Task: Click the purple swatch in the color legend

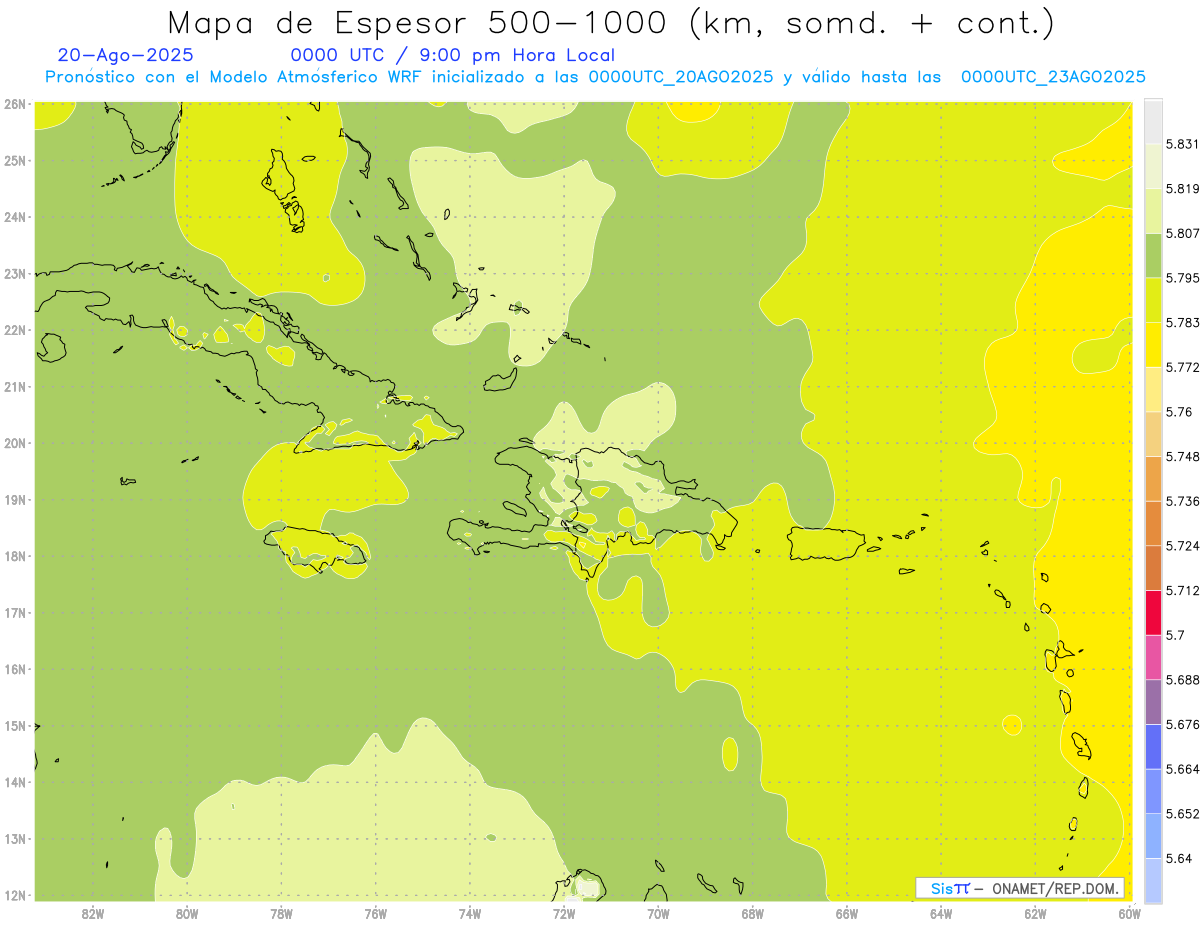Action: 1153,702
